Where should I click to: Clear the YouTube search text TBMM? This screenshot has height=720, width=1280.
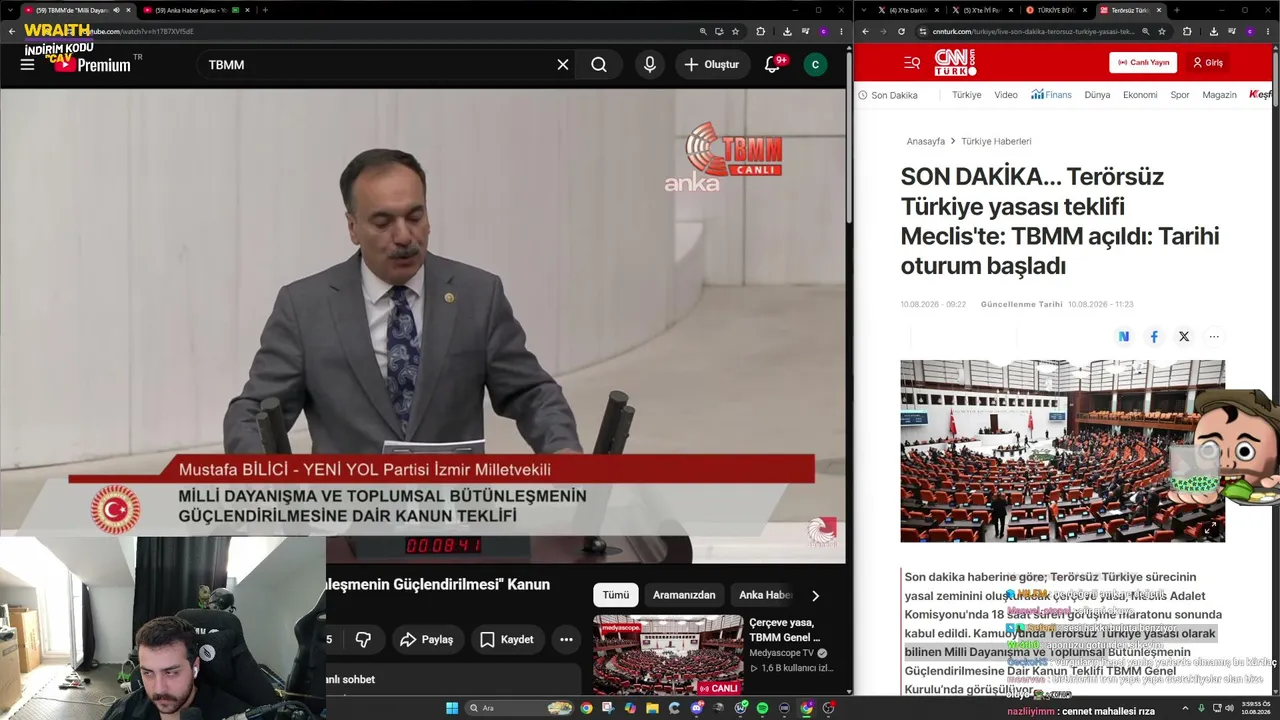[563, 65]
